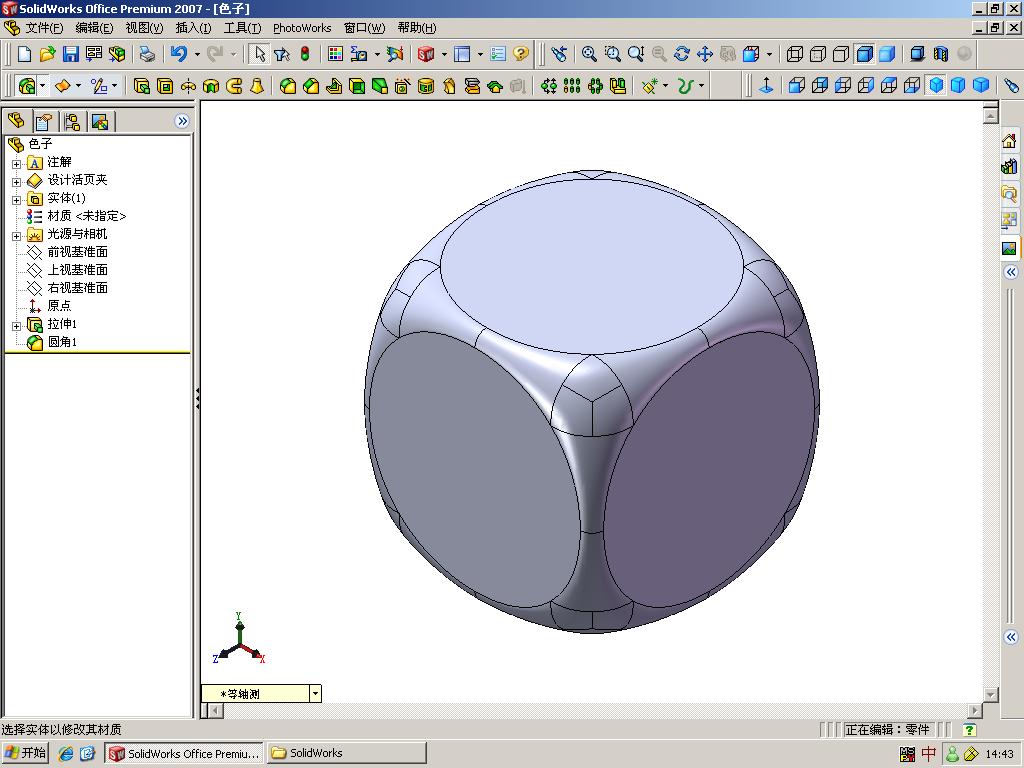Click the Lofted Boss feature icon
The height and width of the screenshot is (768, 1024).
pyautogui.click(x=257, y=86)
